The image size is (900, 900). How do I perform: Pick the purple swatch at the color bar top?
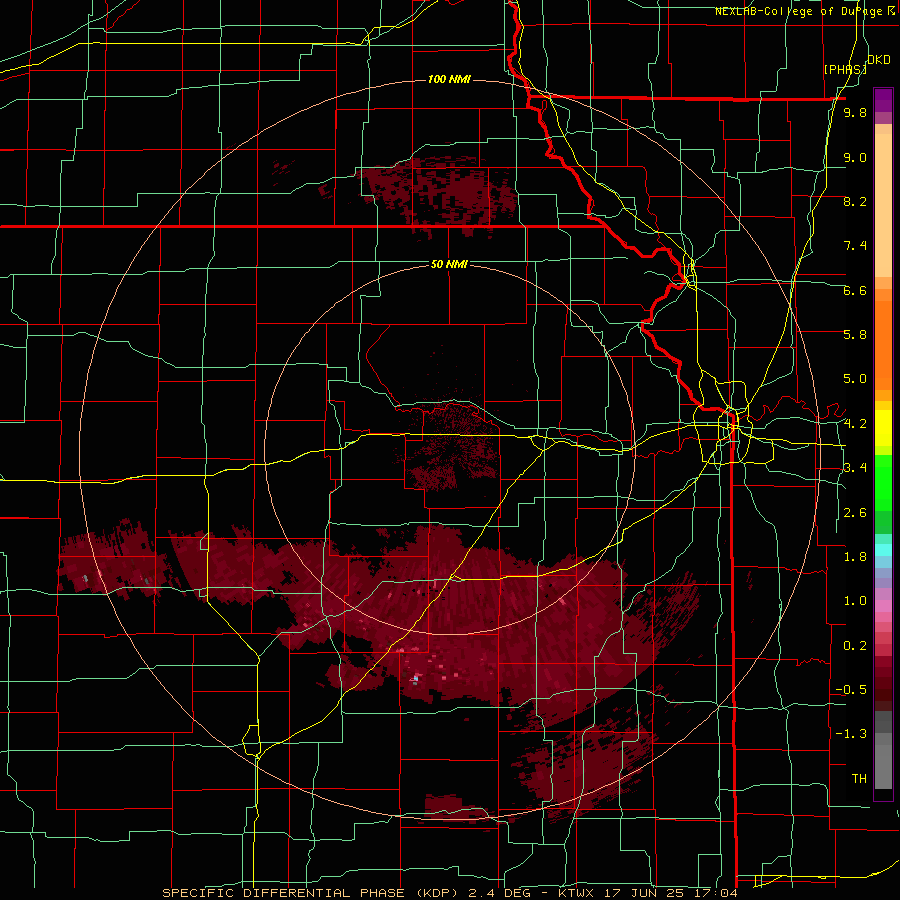coord(883,100)
